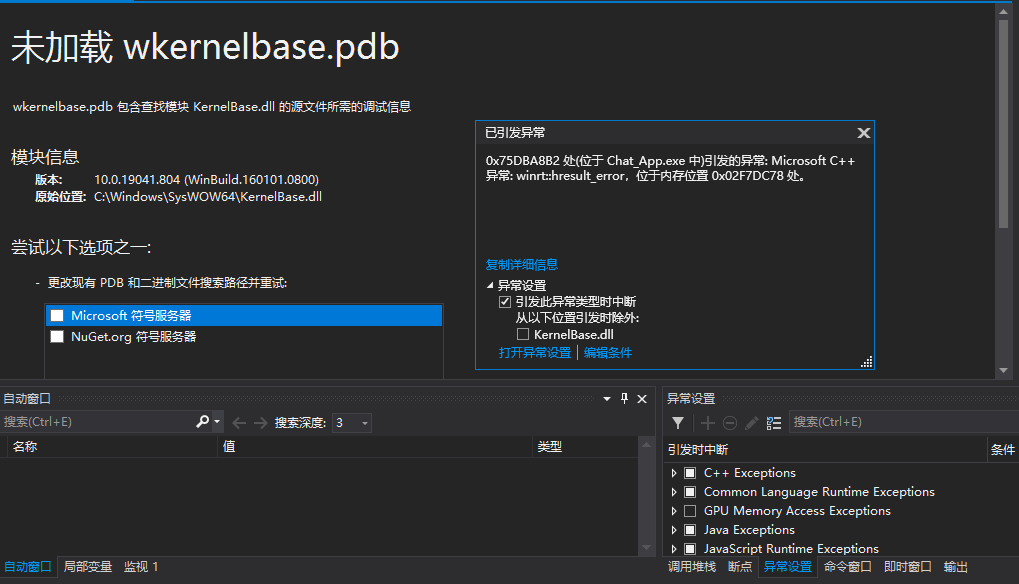
Task: Click the document scrollbar up arrow
Action: (1003, 12)
